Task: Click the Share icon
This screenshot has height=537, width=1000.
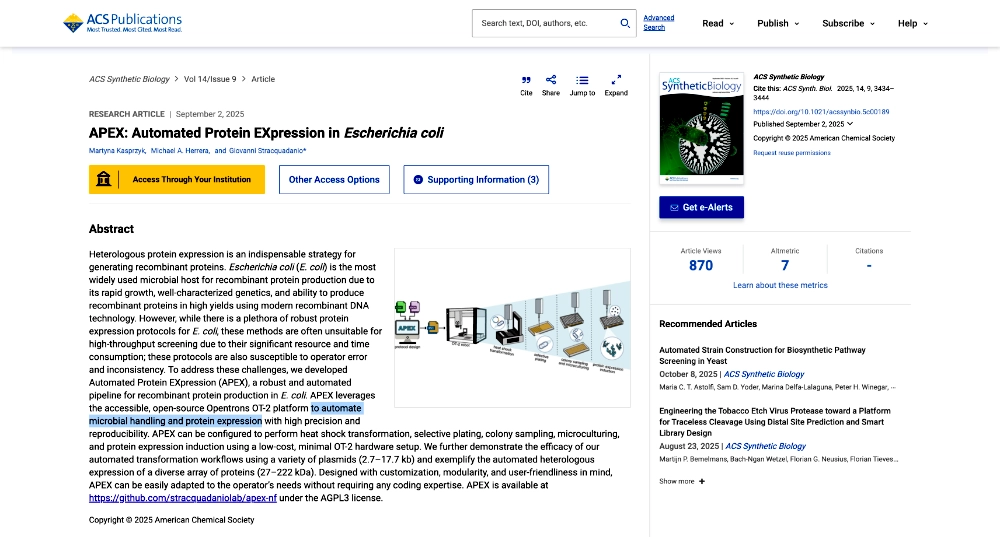Action: [x=551, y=80]
